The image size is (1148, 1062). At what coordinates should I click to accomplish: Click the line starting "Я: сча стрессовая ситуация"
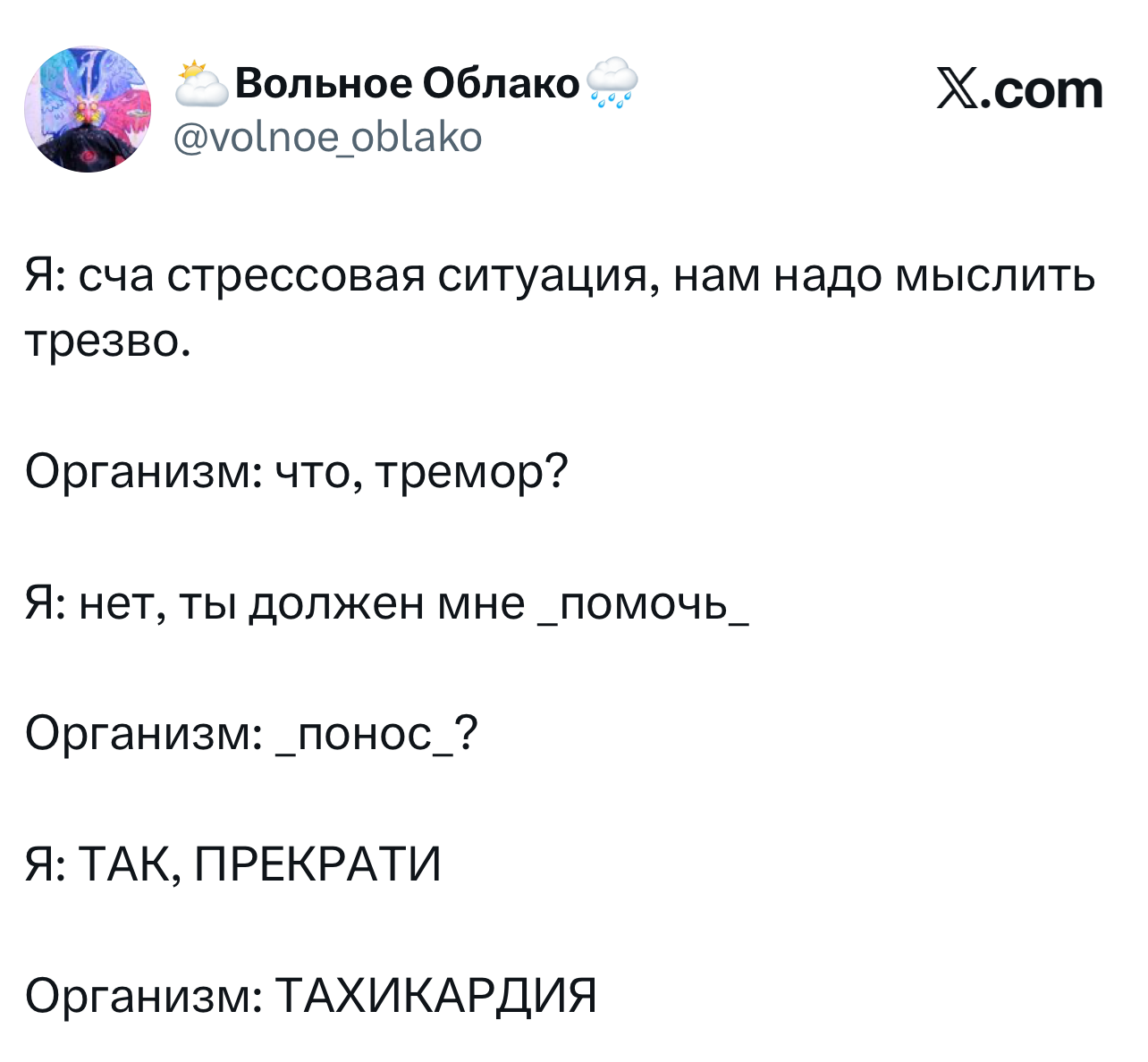pyautogui.click(x=560, y=275)
